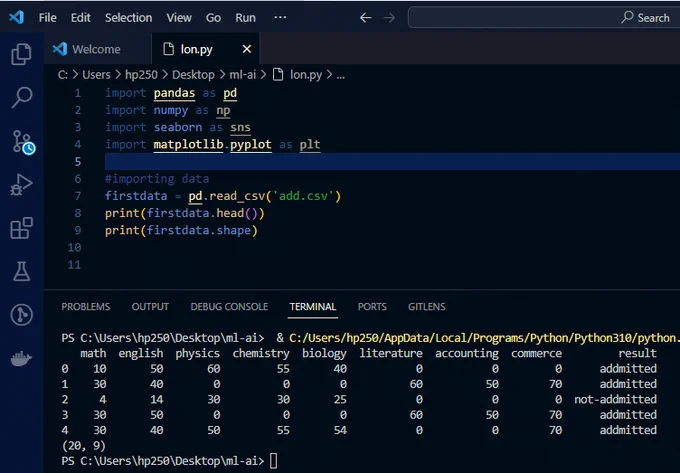The width and height of the screenshot is (680, 473).
Task: Click the C: breadcrumb segment
Action: (63, 75)
